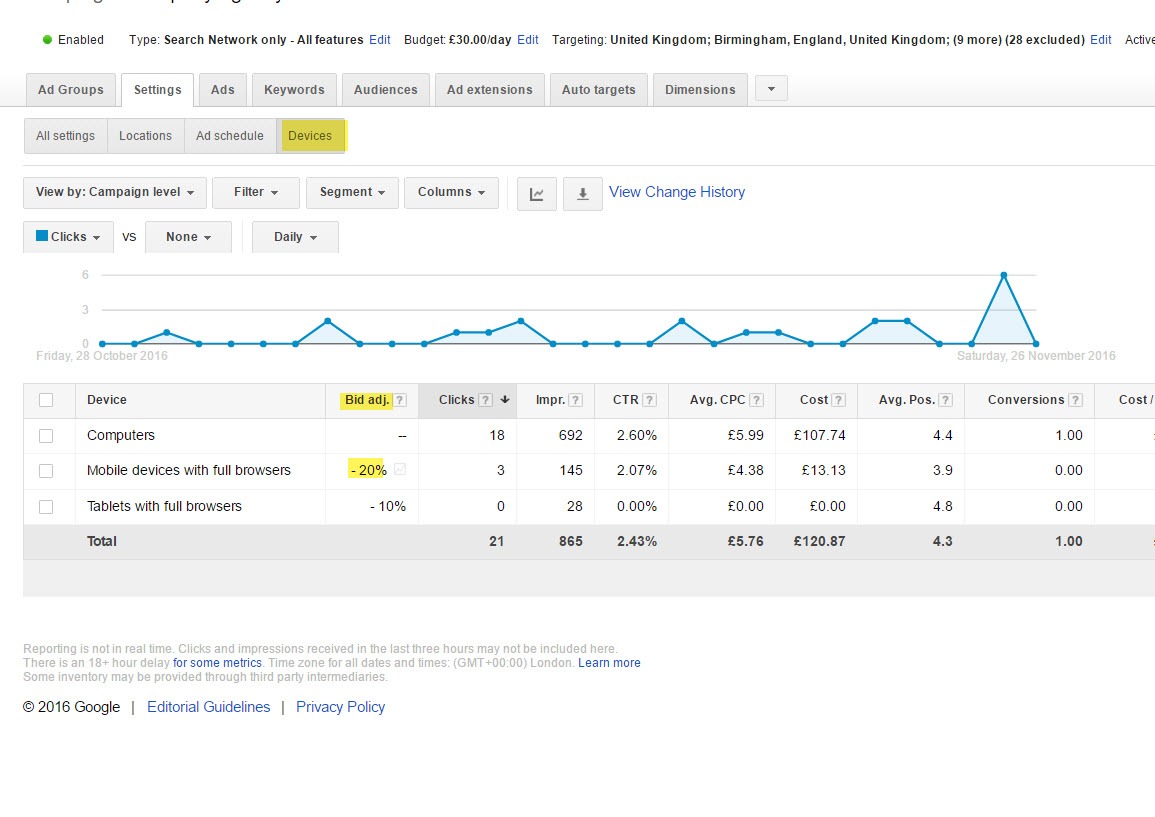This screenshot has height=817, width=1155.
Task: Click the download report icon
Action: tap(583, 194)
